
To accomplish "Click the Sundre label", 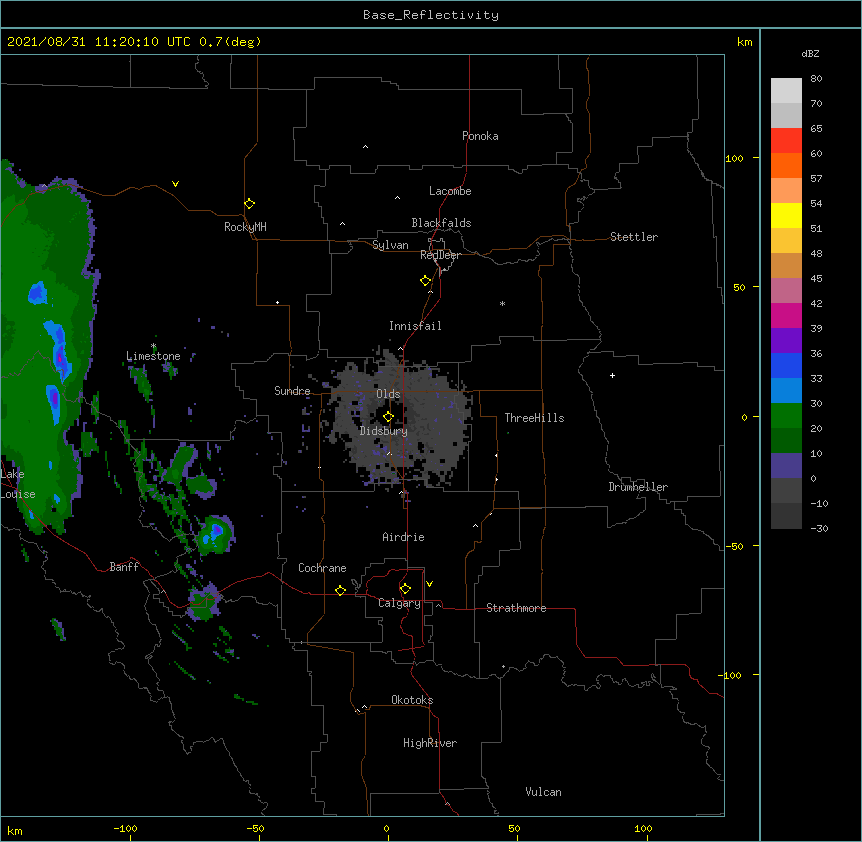I will pyautogui.click(x=292, y=391).
